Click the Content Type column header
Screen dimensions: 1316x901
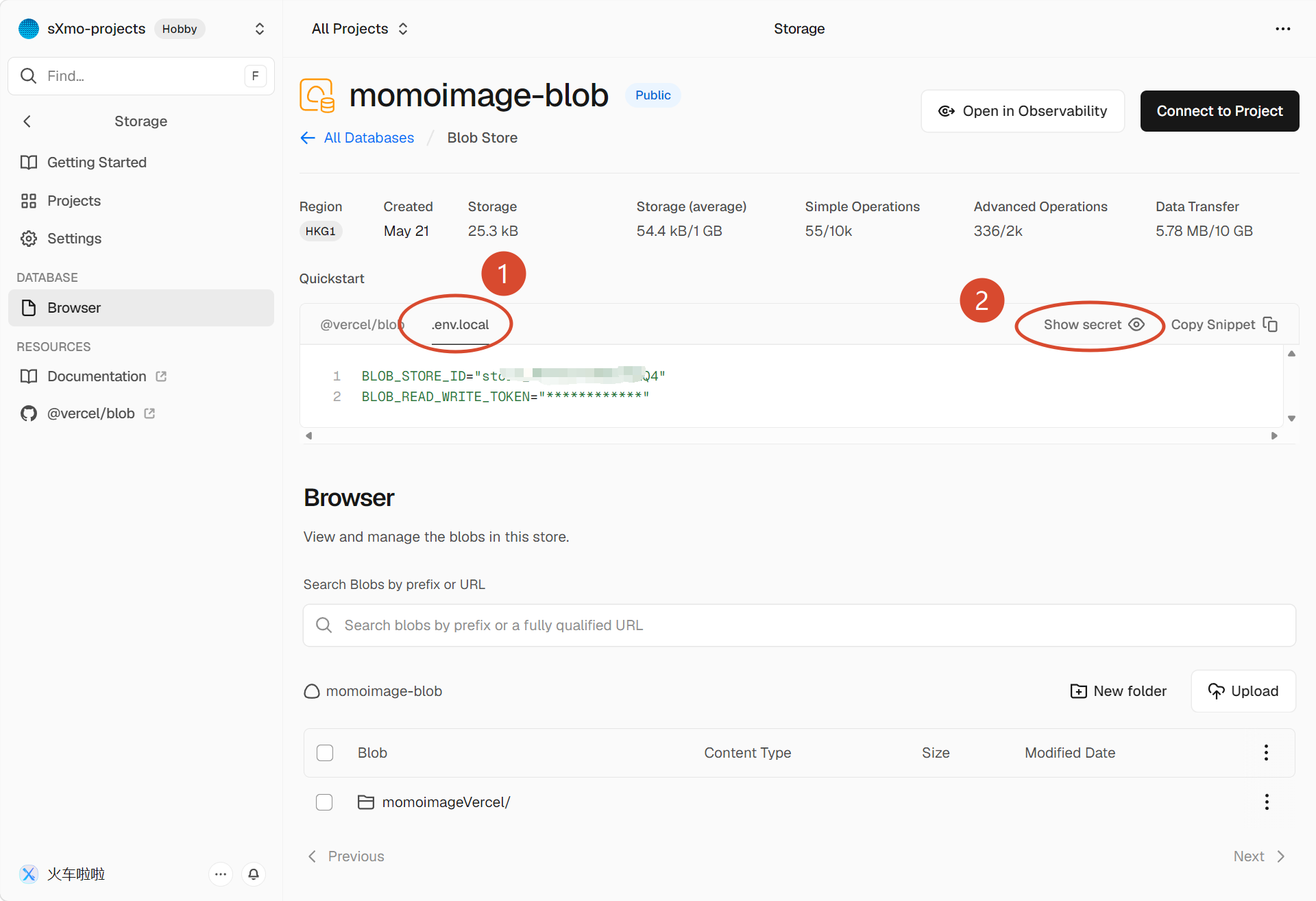point(748,753)
